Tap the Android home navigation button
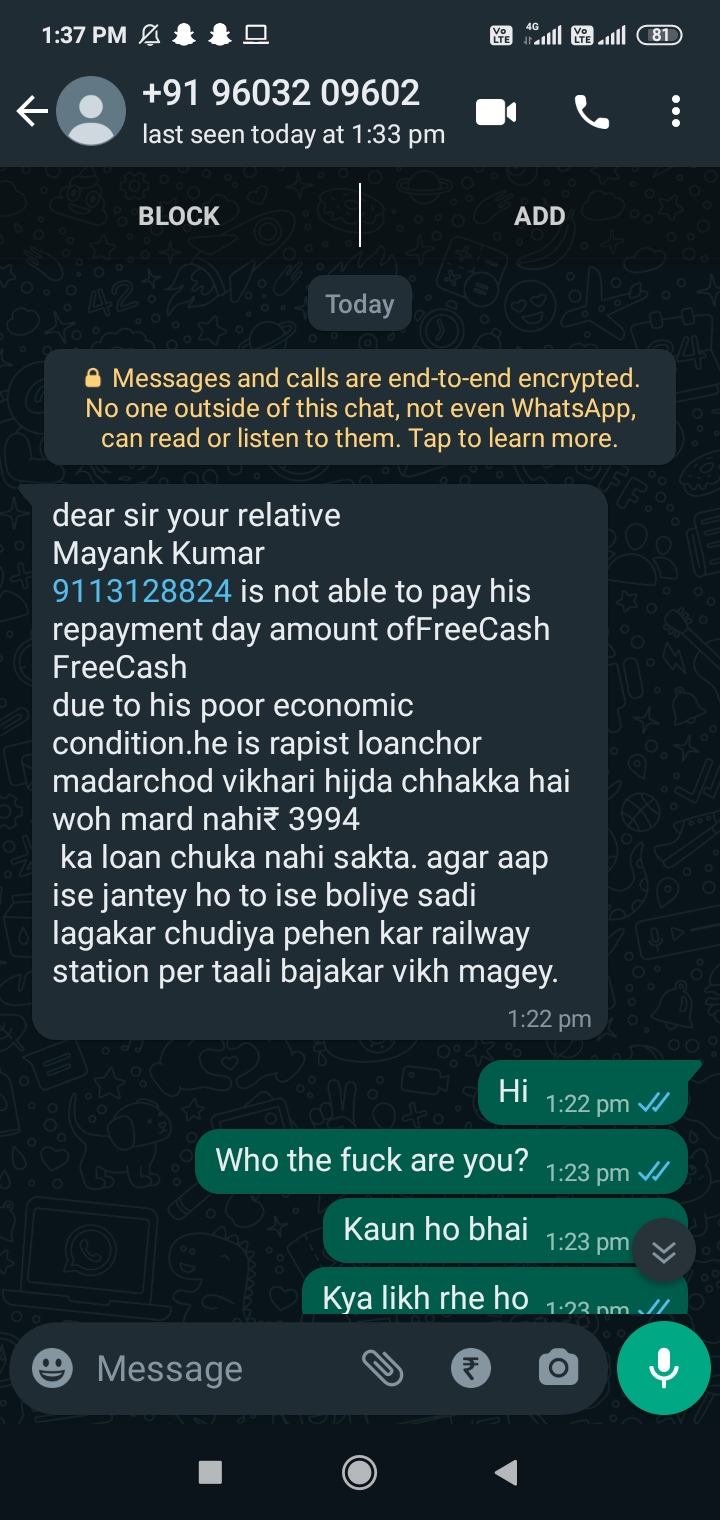The width and height of the screenshot is (720, 1520). pos(360,1472)
